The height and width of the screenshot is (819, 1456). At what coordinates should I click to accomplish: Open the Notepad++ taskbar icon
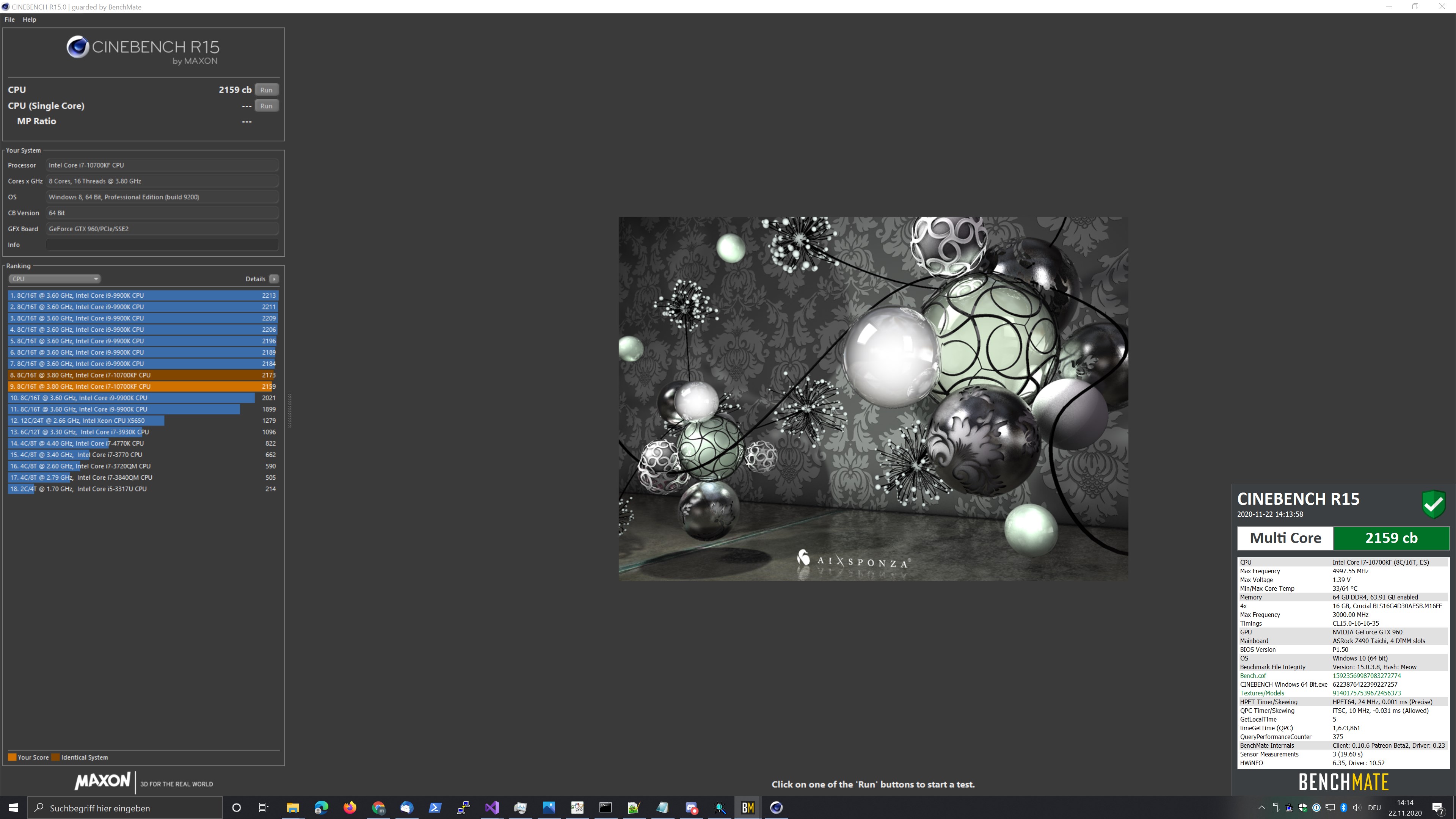pos(634,808)
